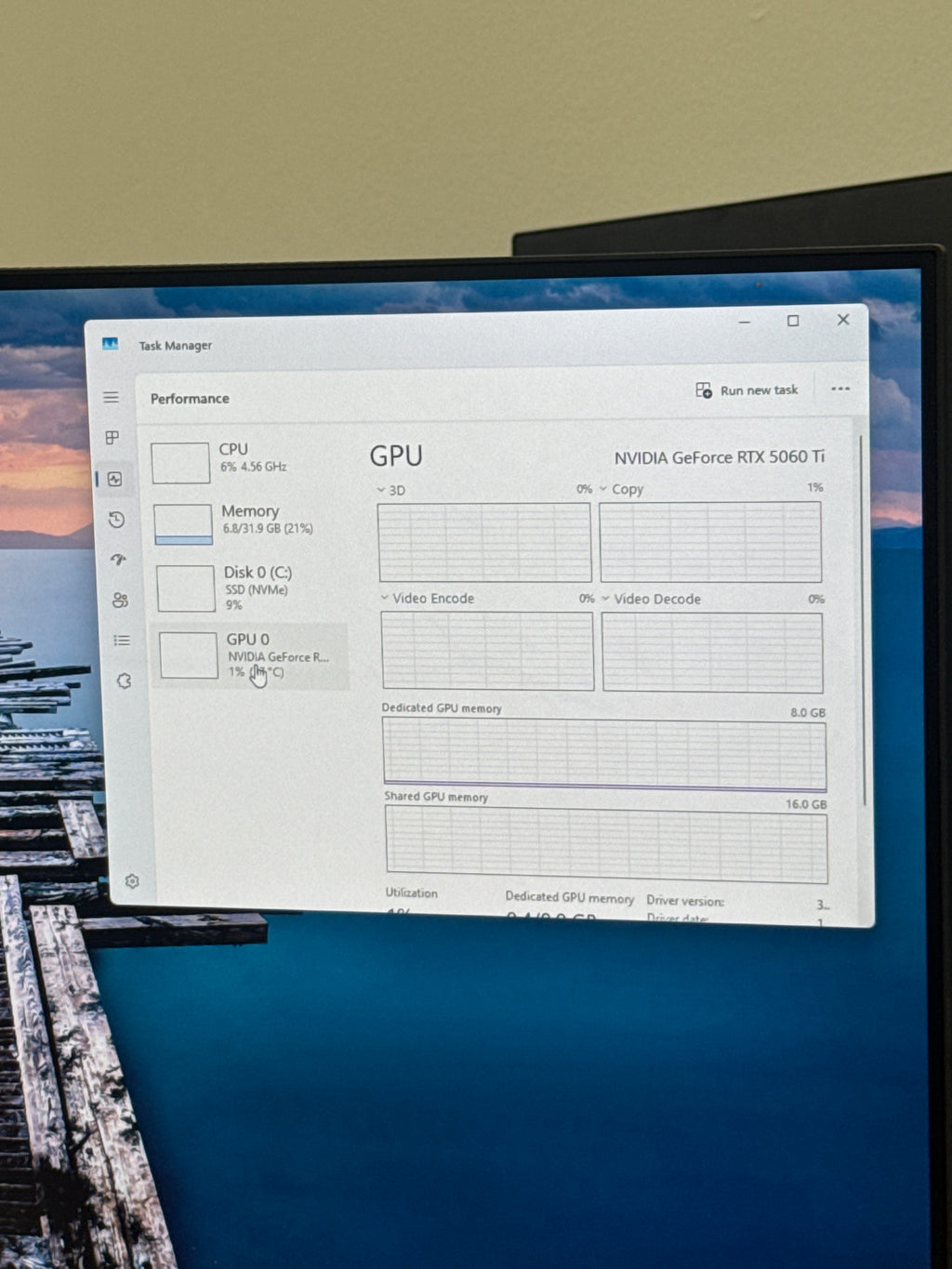Viewport: 952px width, 1269px height.
Task: Click the Performance page title
Action: (190, 398)
